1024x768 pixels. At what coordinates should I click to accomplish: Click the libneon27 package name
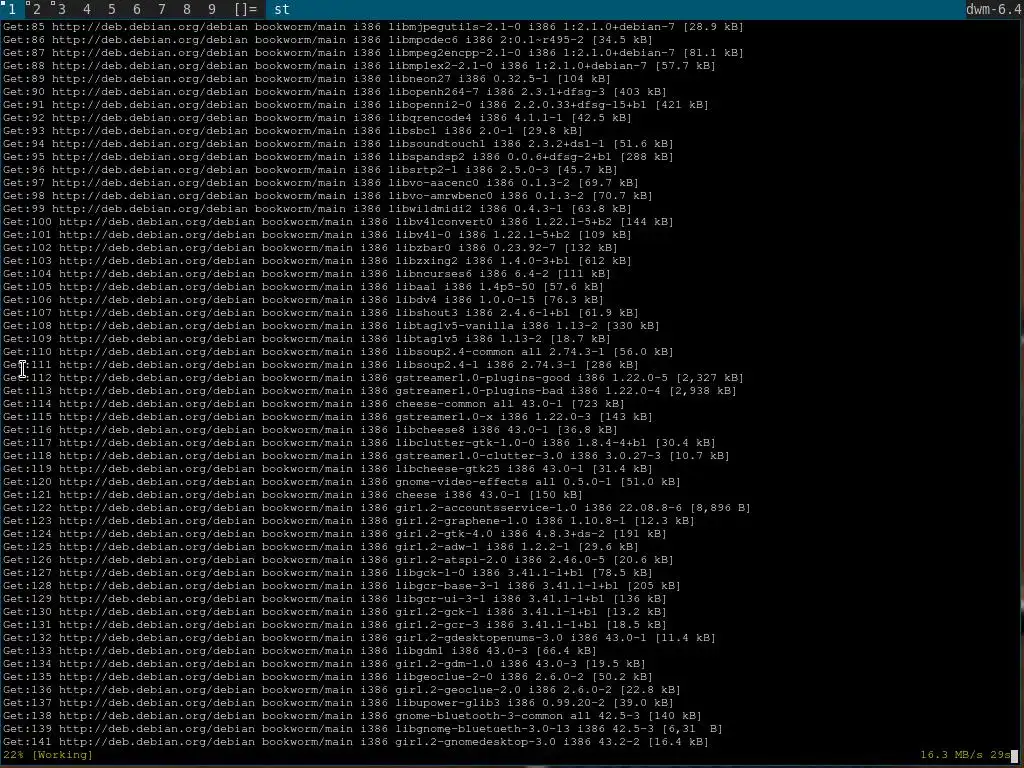click(x=420, y=79)
